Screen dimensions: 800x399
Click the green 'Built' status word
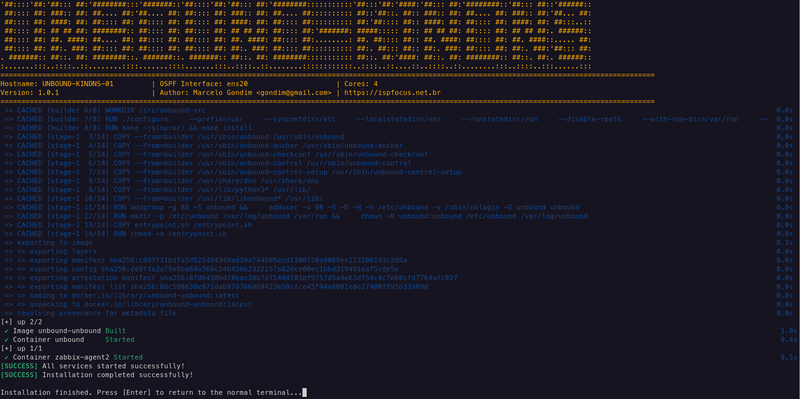(x=115, y=331)
